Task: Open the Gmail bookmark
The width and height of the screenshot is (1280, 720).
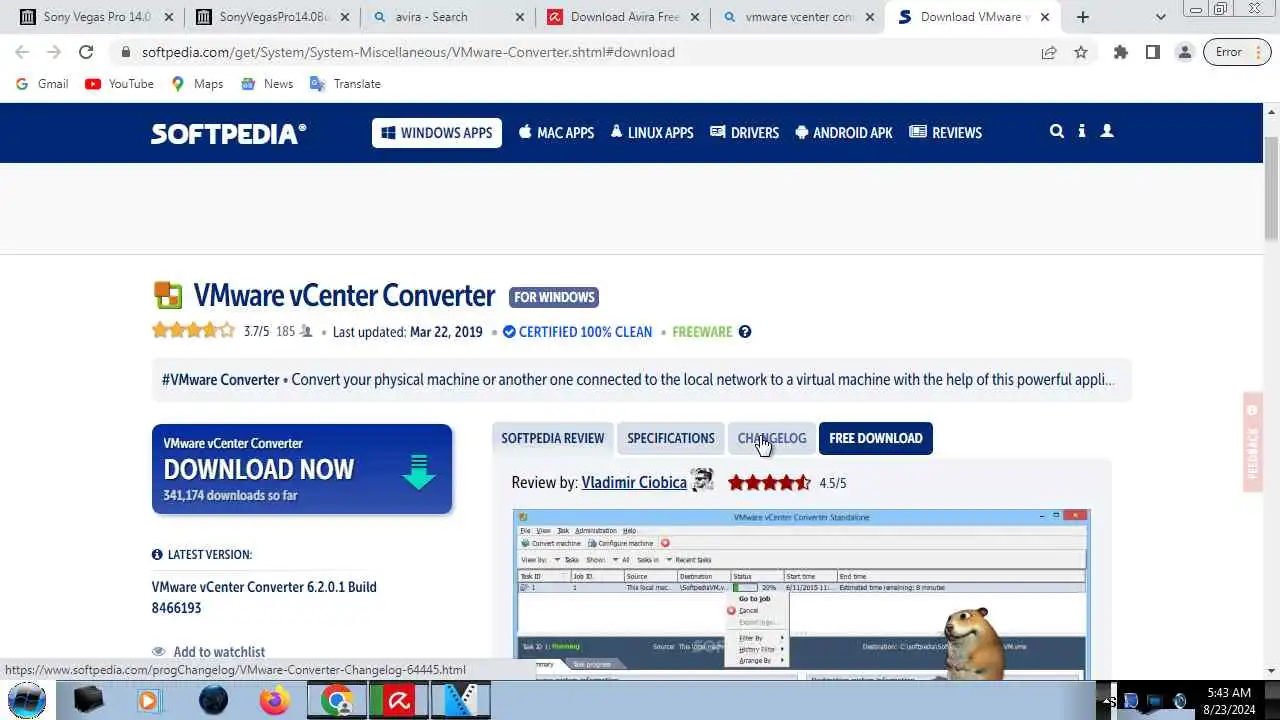Action: [x=42, y=84]
